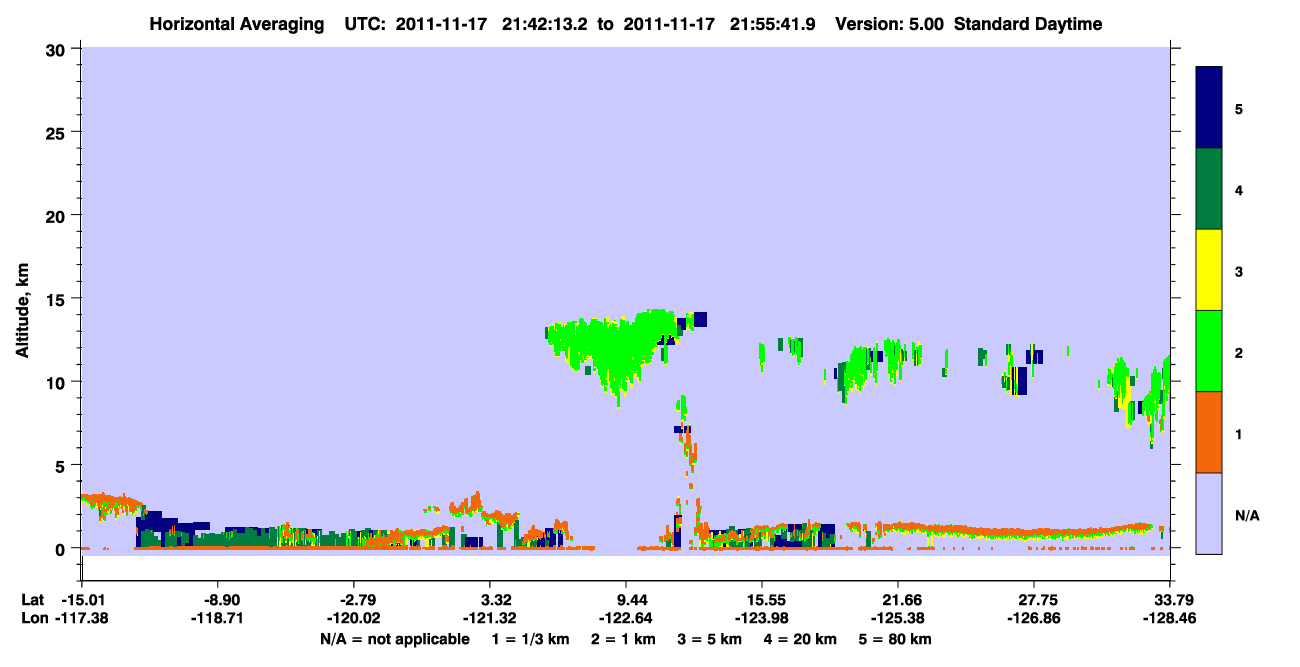Click the colorbar label '4'
This screenshot has width=1300, height=667.
coord(1239,190)
